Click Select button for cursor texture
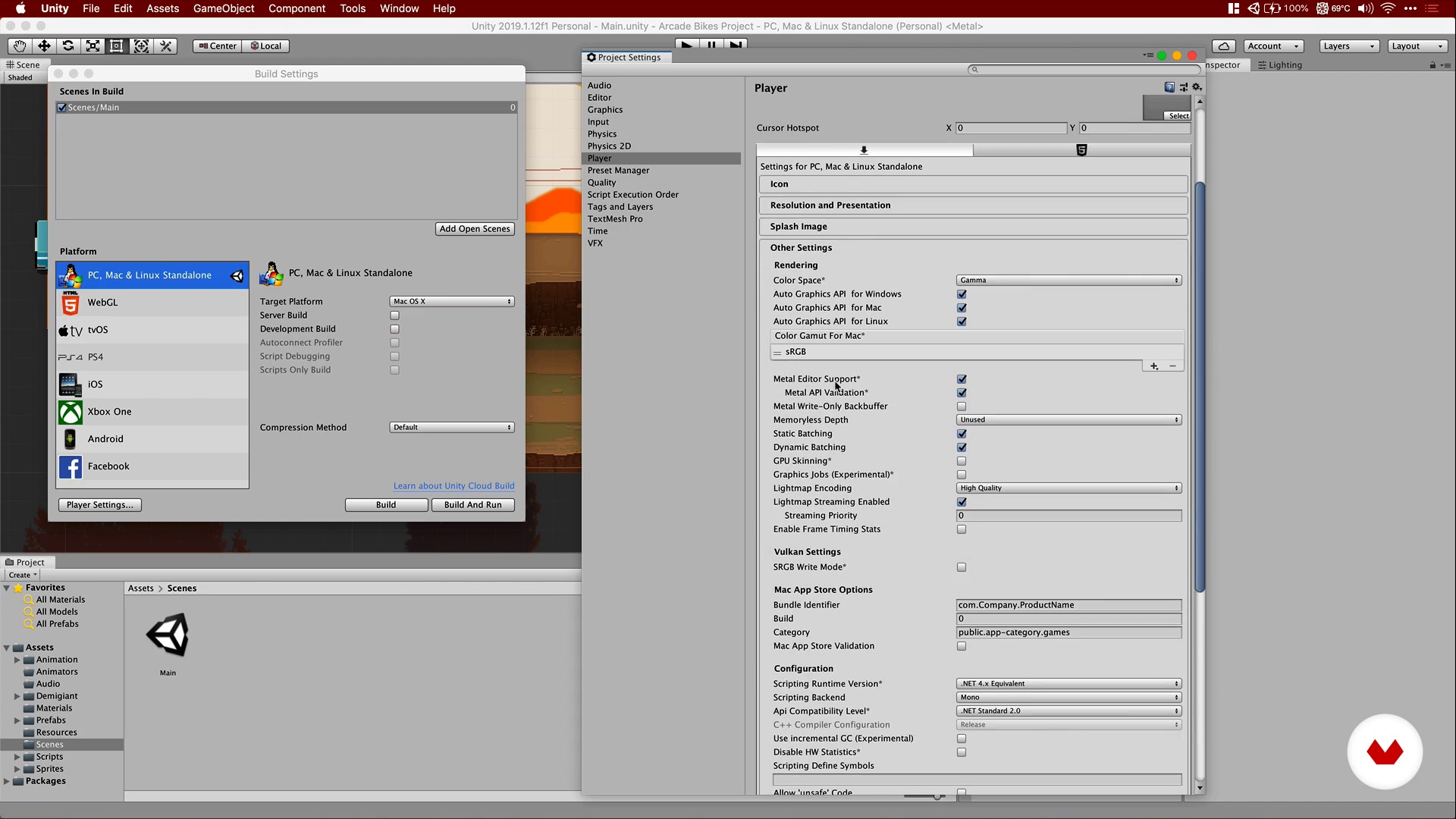This screenshot has height=819, width=1456. (1178, 116)
